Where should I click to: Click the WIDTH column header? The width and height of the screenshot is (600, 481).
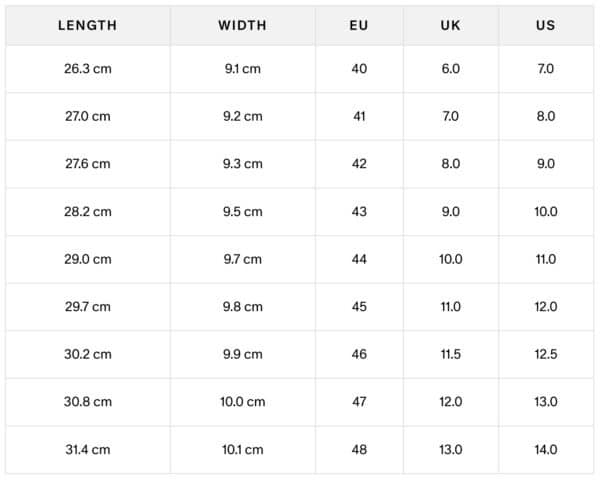tap(242, 25)
